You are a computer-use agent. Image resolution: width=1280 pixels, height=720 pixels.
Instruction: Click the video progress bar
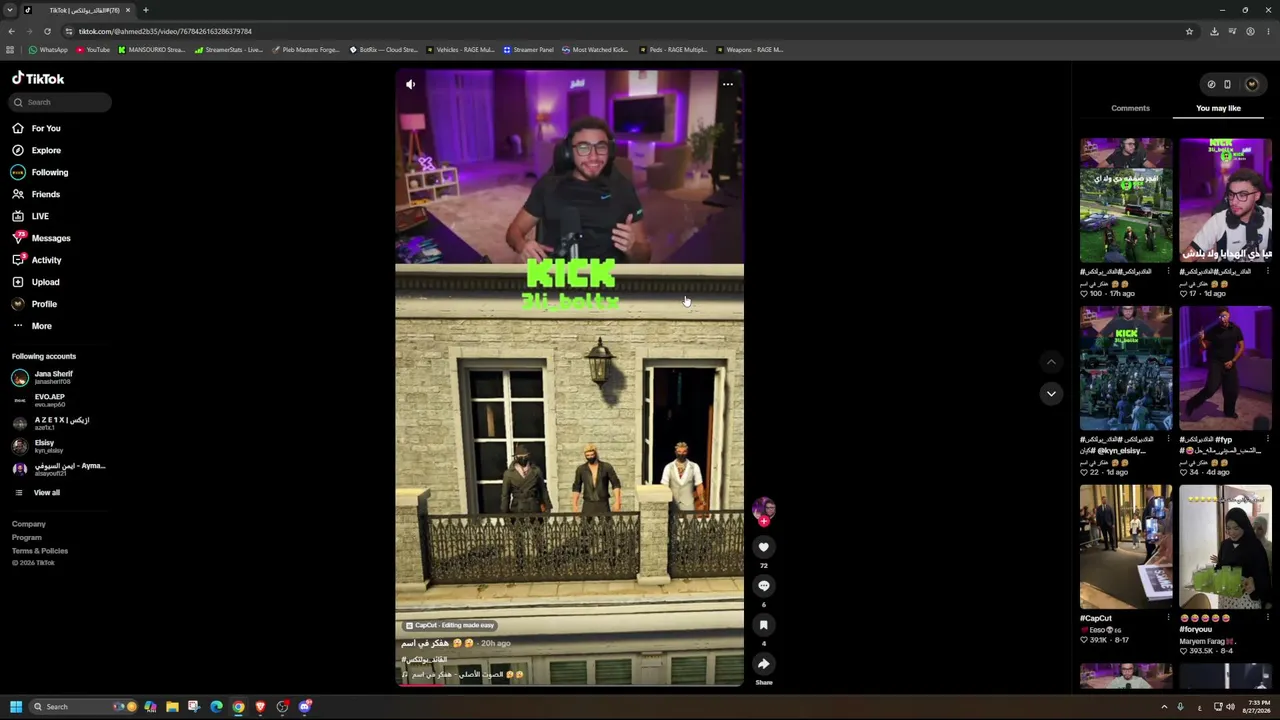[x=569, y=685]
